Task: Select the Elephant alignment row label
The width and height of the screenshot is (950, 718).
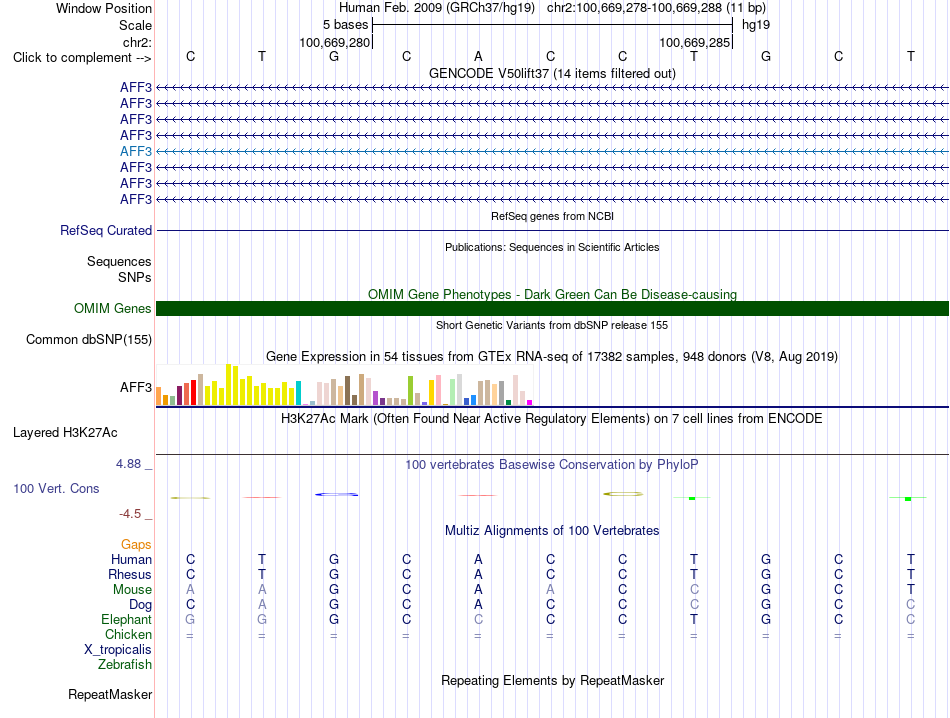Action: (x=126, y=619)
